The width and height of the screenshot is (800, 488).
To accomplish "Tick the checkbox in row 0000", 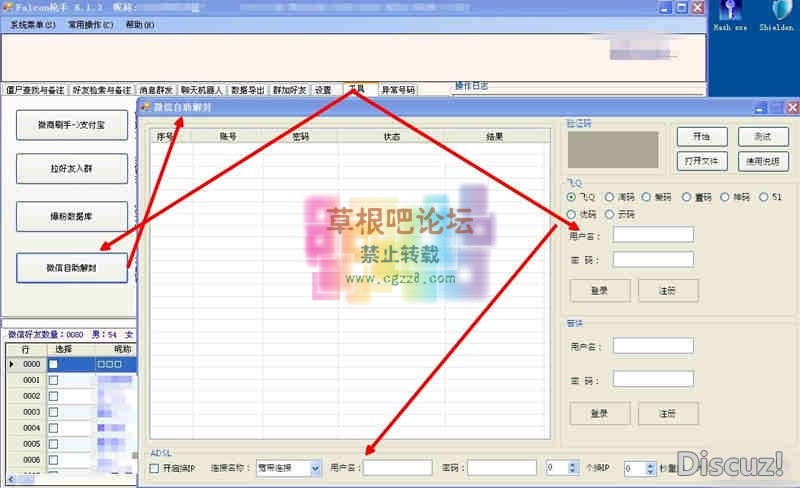I will coord(53,364).
